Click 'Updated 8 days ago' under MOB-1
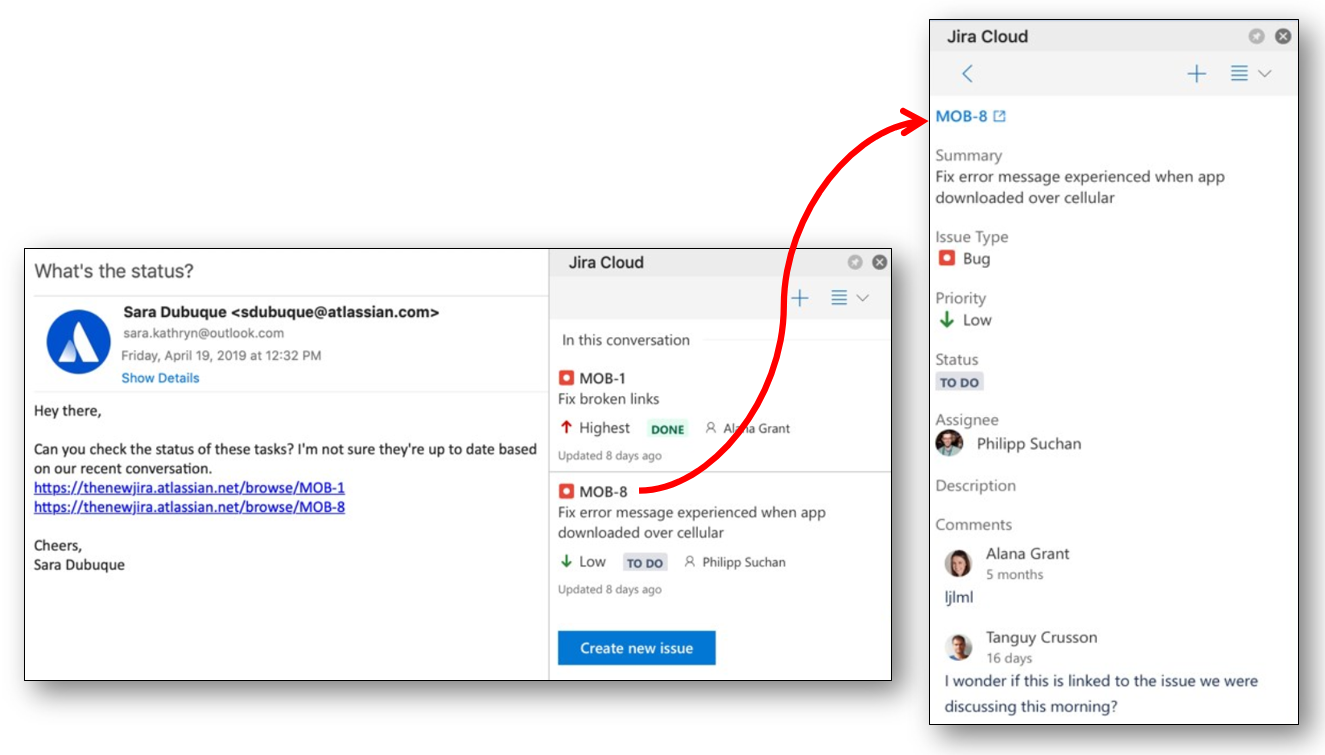The height and width of the screenshot is (755, 1325). 610,456
